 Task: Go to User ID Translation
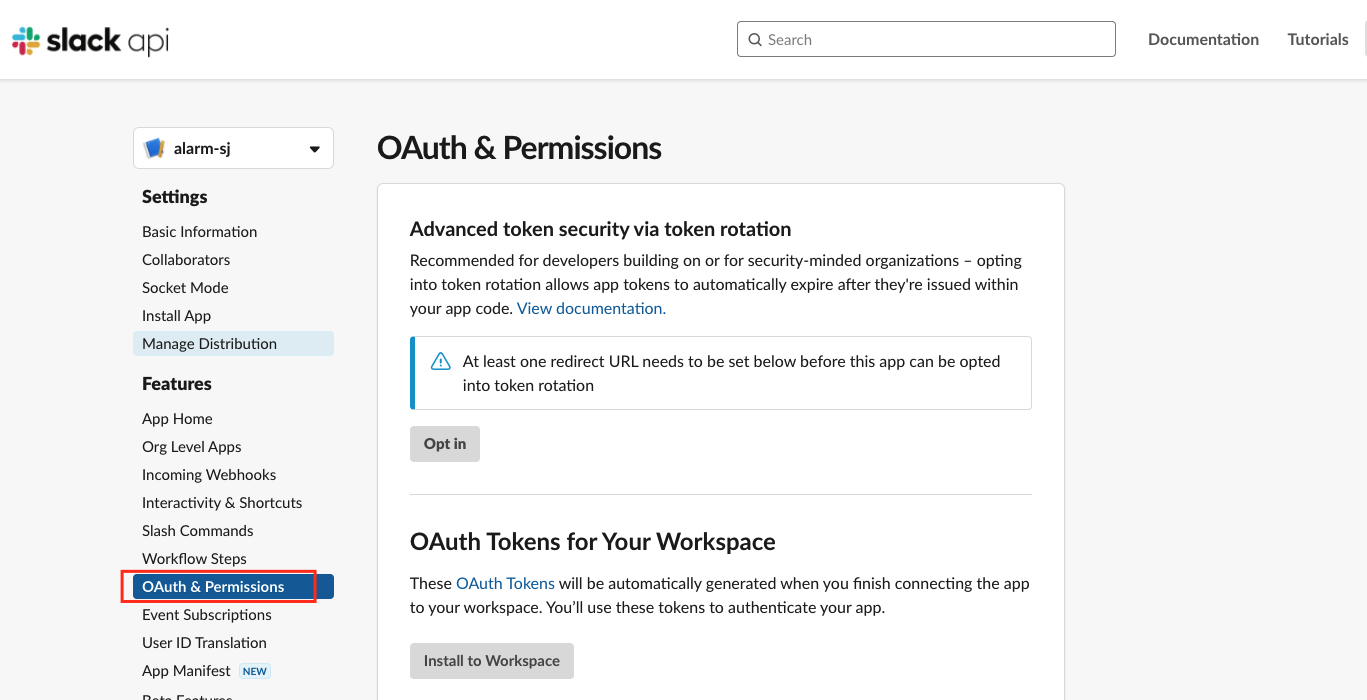click(204, 642)
